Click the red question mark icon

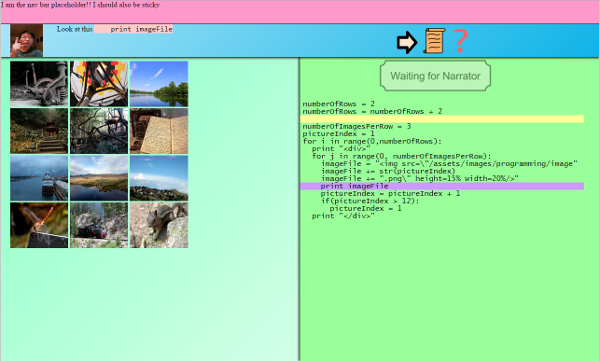point(461,41)
